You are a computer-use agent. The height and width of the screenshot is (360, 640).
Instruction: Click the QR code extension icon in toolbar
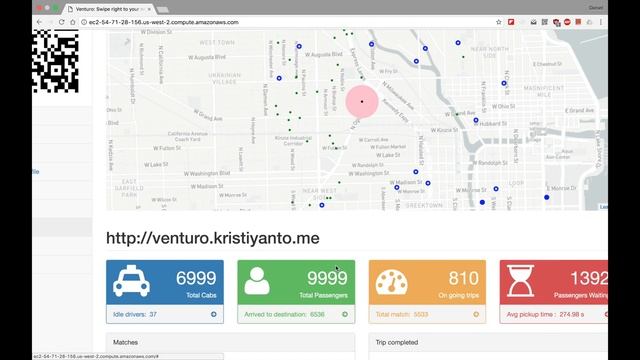click(544, 22)
